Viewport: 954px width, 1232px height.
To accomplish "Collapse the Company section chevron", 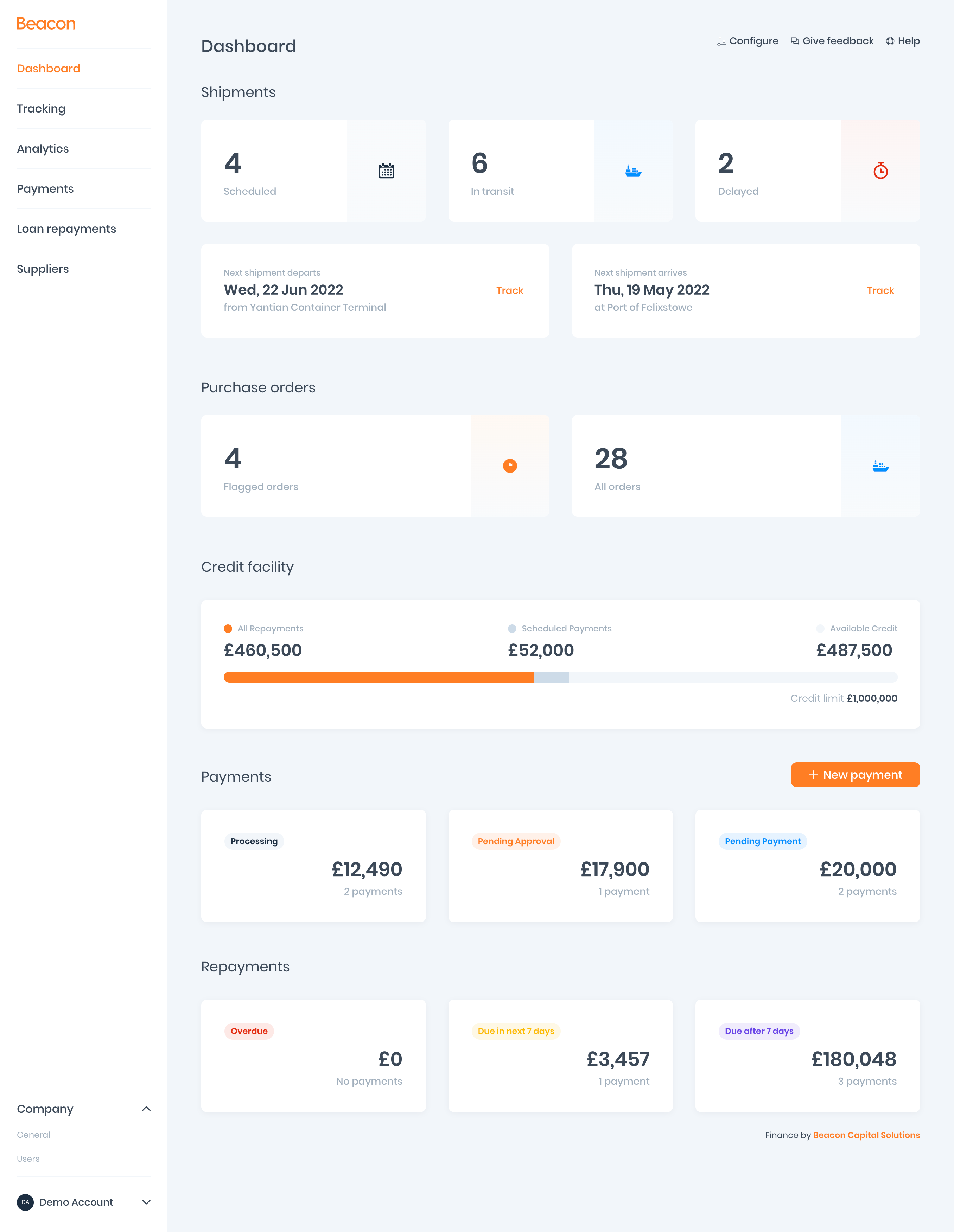I will [x=146, y=1109].
